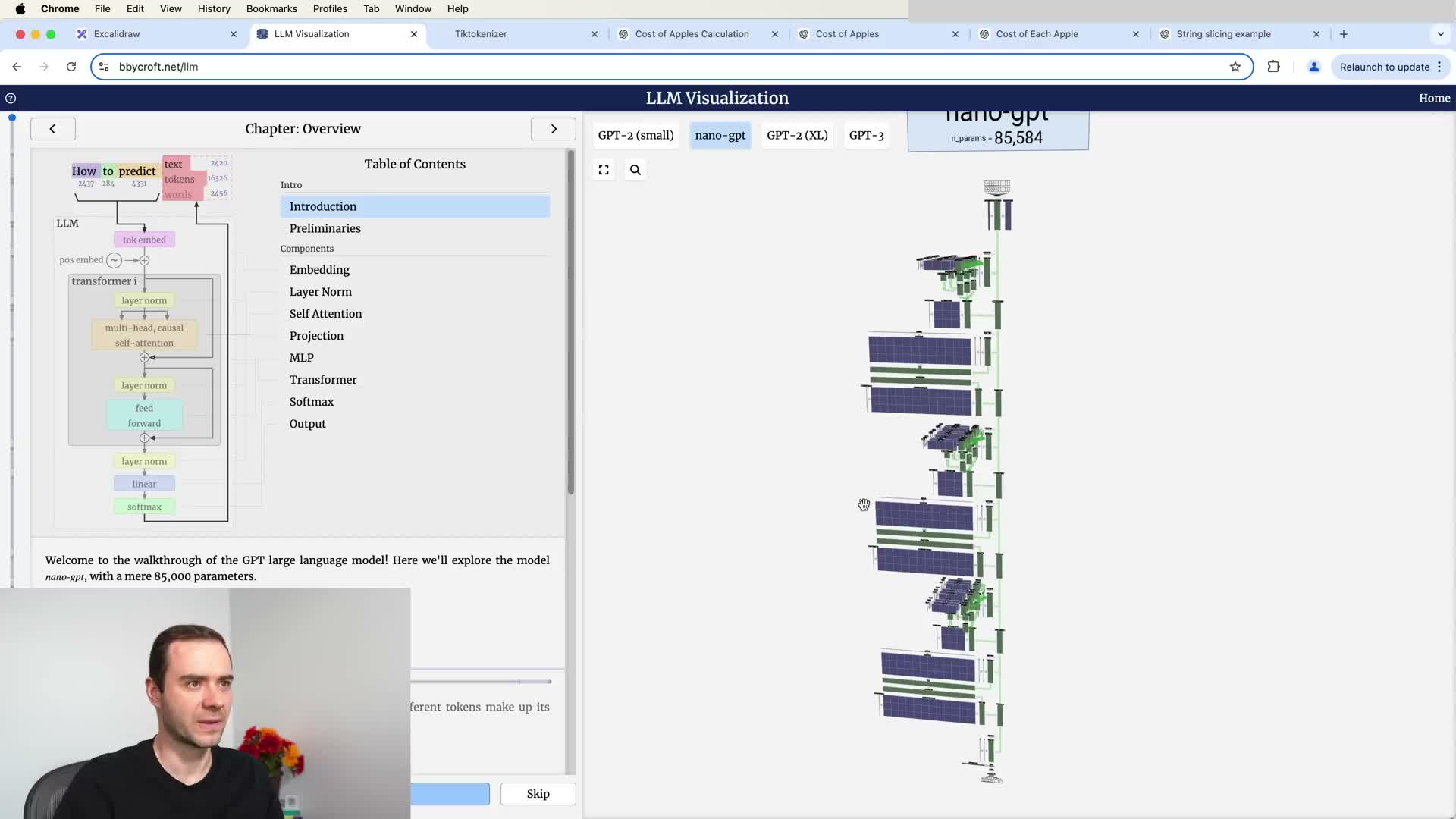Screen dimensions: 1456x819
Task: Open the Chrome profile avatar icon
Action: tap(1314, 67)
